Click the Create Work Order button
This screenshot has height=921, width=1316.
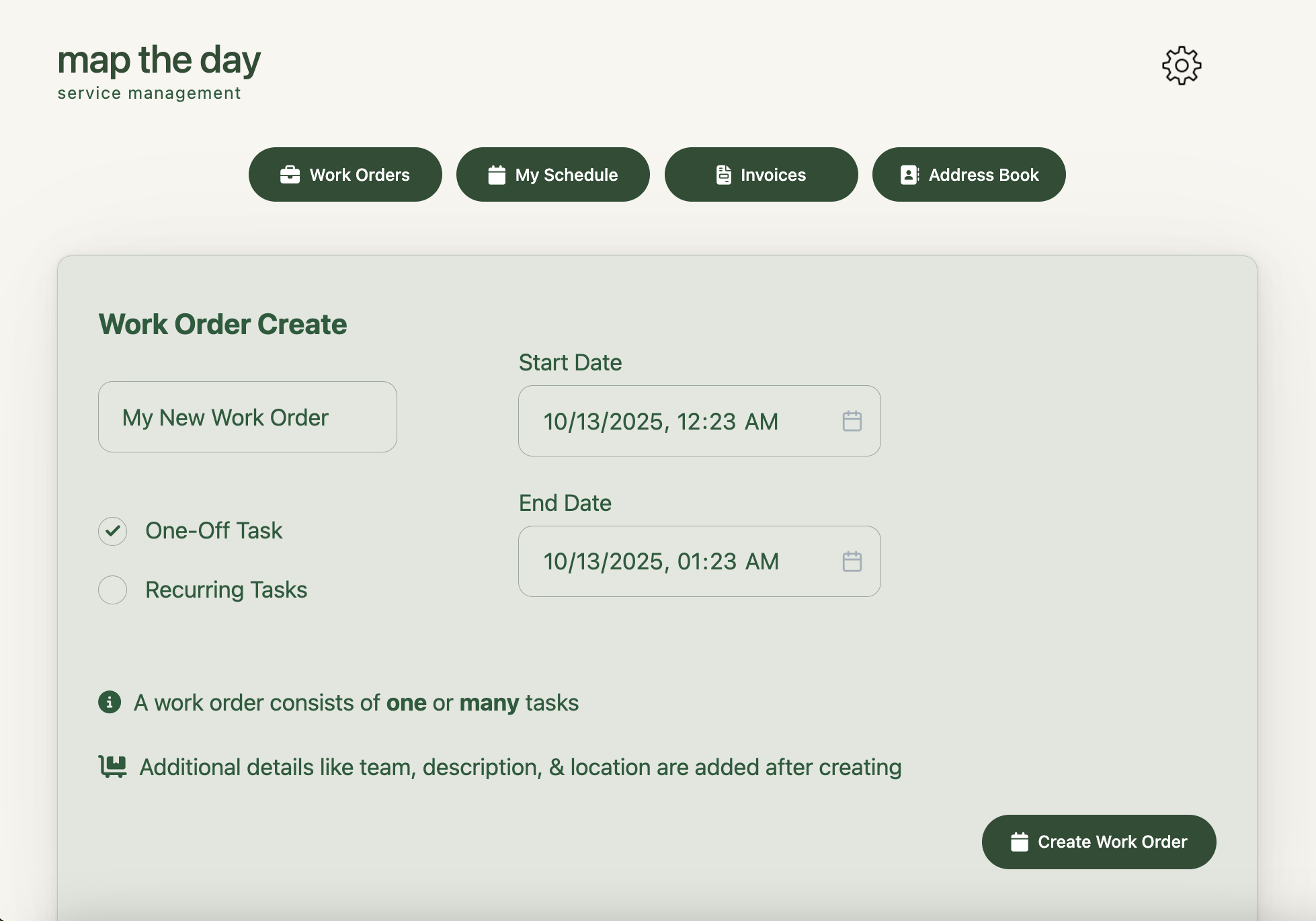click(1099, 842)
